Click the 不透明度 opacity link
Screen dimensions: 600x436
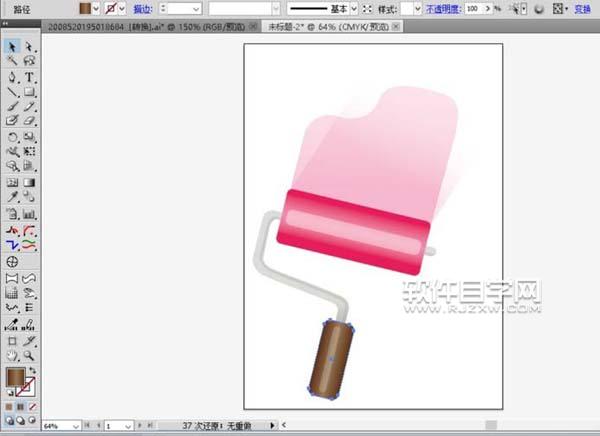click(444, 7)
